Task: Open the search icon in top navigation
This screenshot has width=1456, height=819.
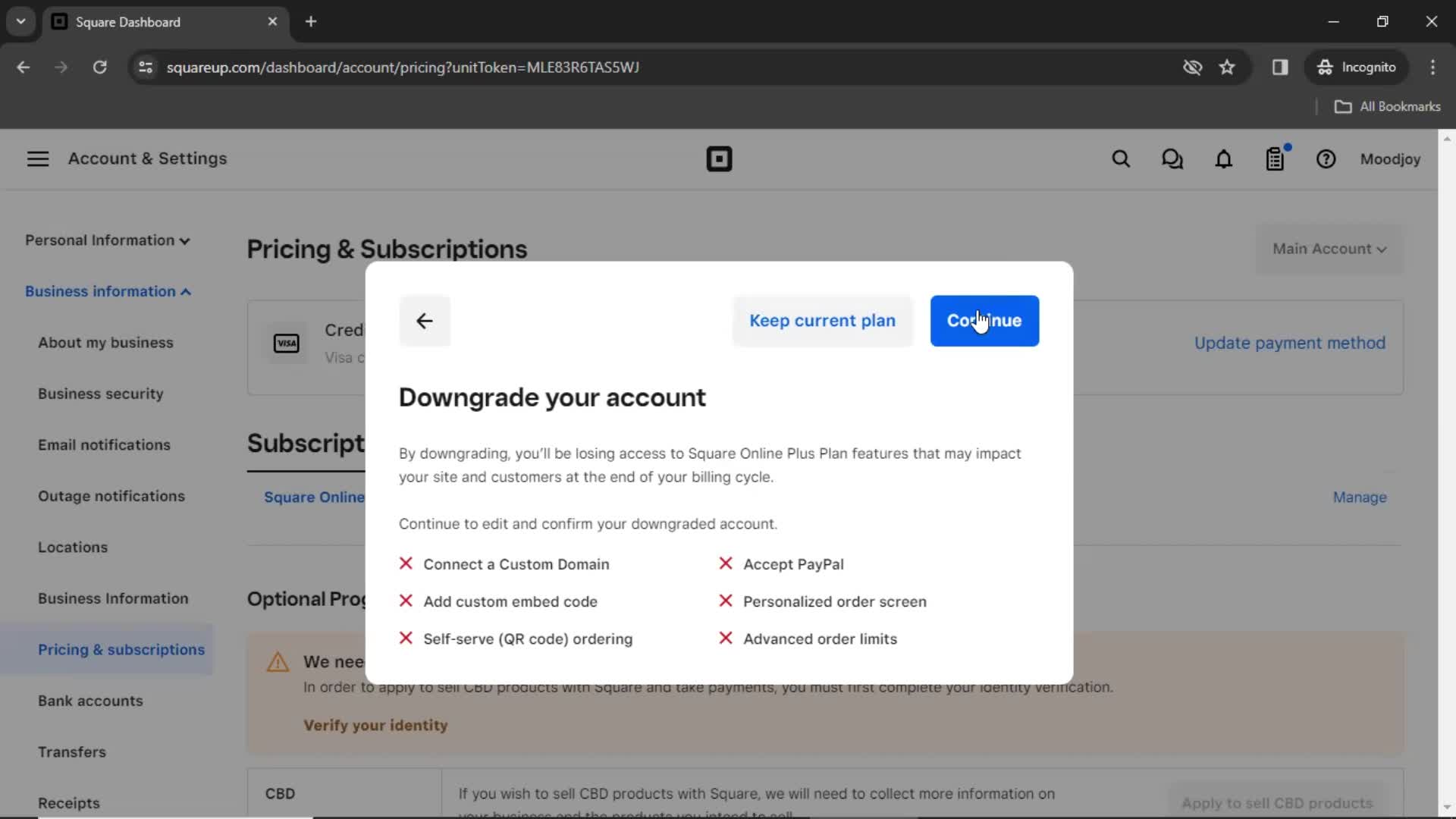Action: point(1120,159)
